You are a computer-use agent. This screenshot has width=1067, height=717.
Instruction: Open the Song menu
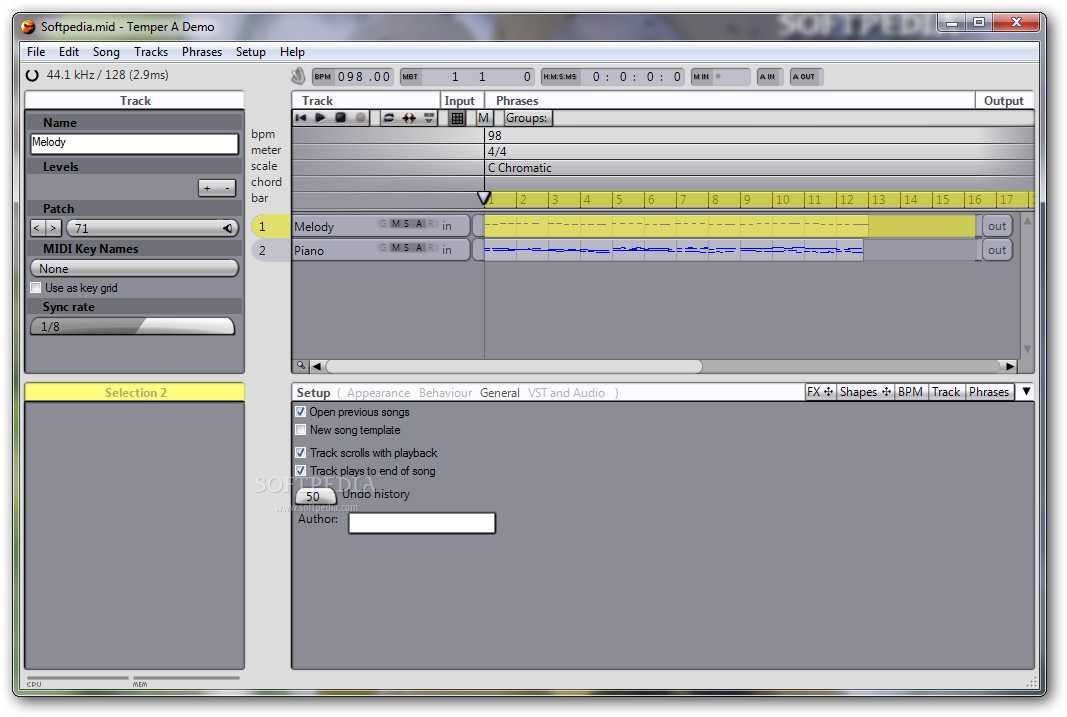click(106, 52)
